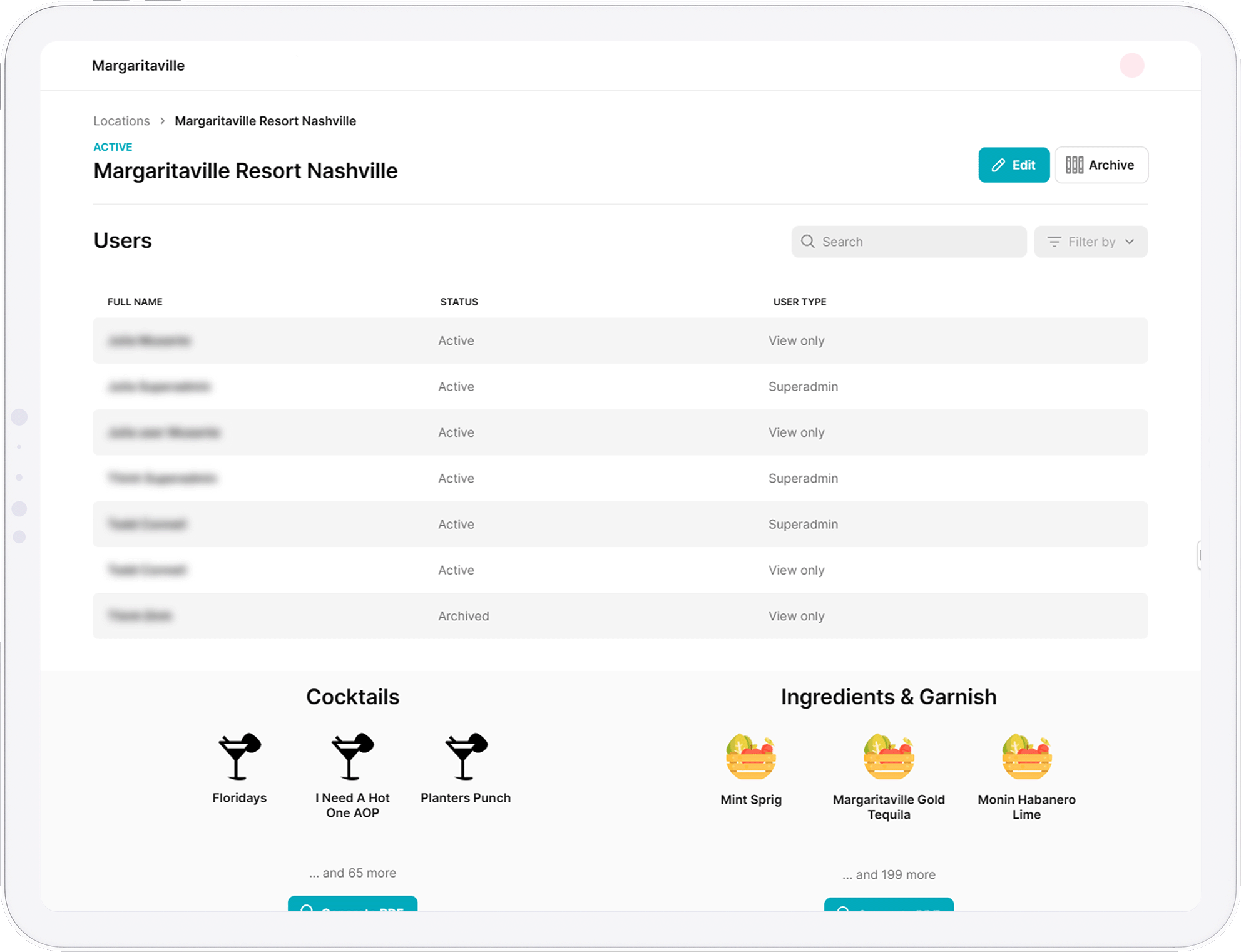Sort by USER TYPE column header
Screen dimensions: 1241x952
coord(799,302)
